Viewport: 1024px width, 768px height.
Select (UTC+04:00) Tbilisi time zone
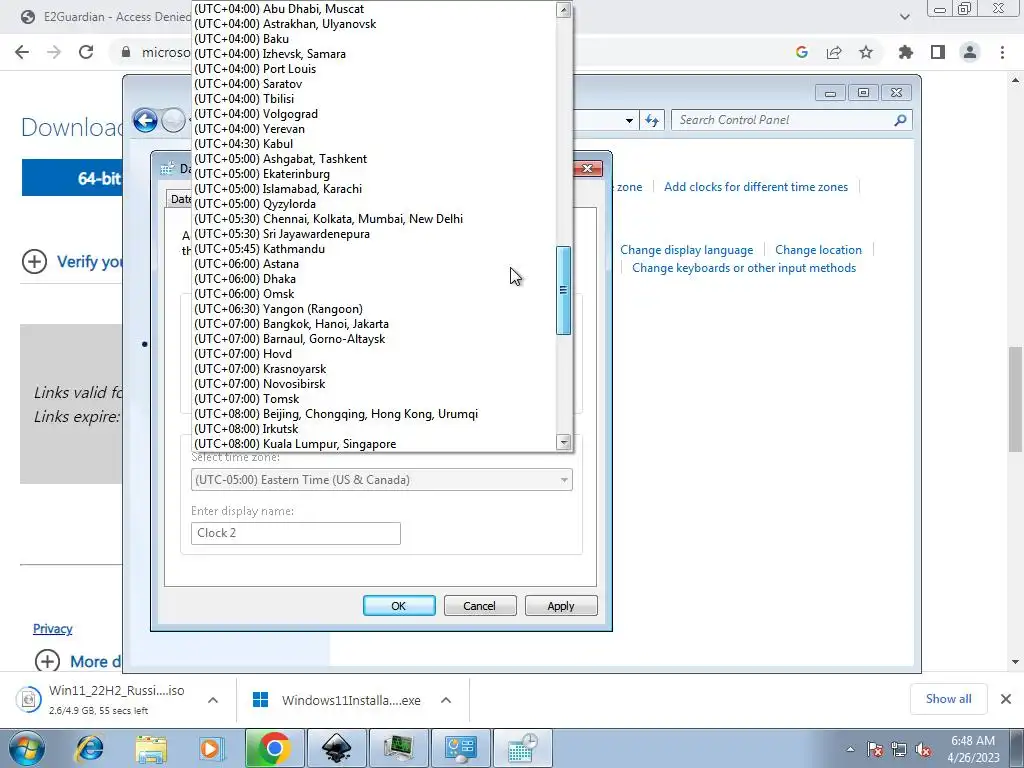pyautogui.click(x=374, y=99)
